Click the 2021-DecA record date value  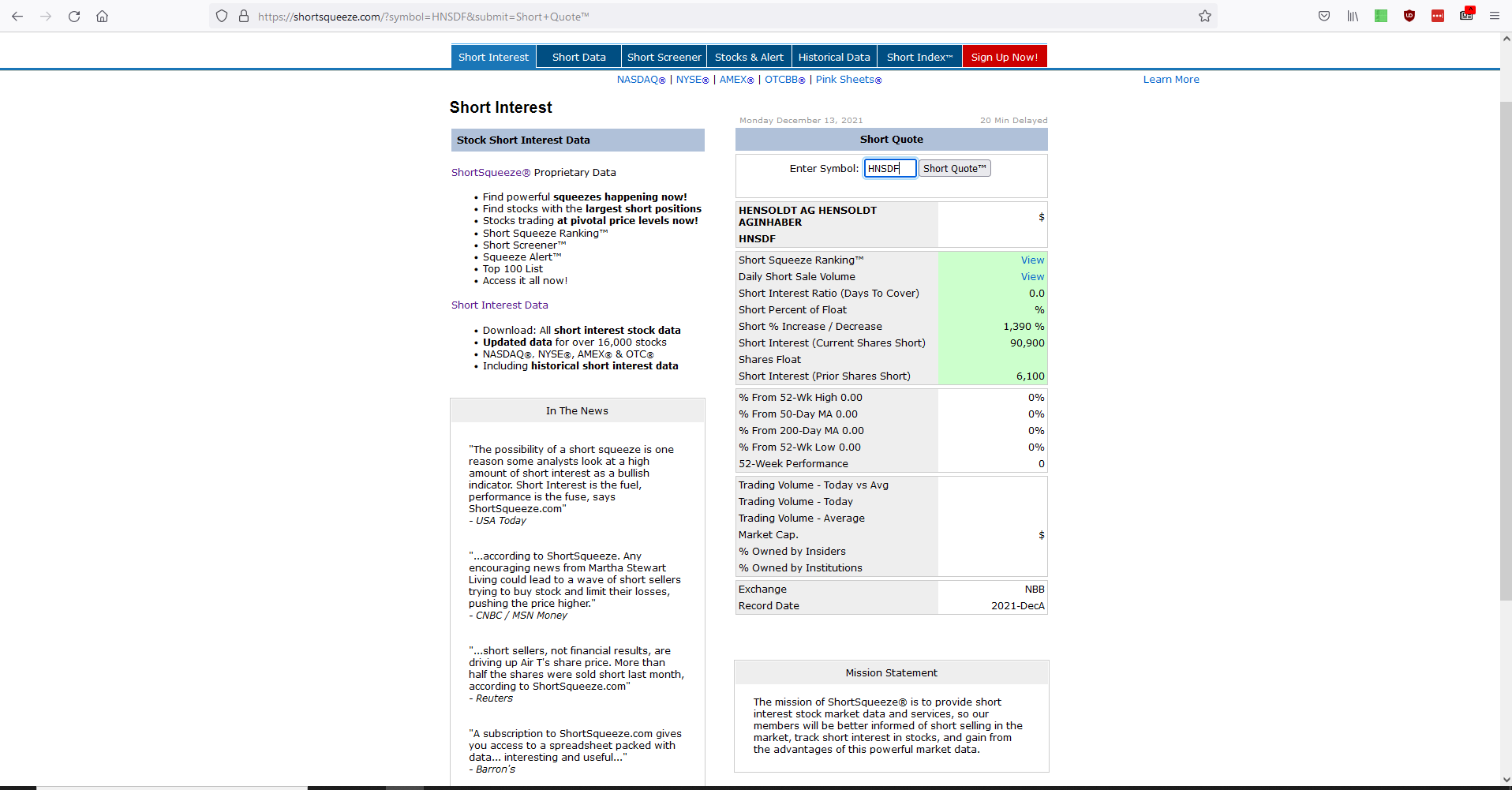click(x=1018, y=606)
